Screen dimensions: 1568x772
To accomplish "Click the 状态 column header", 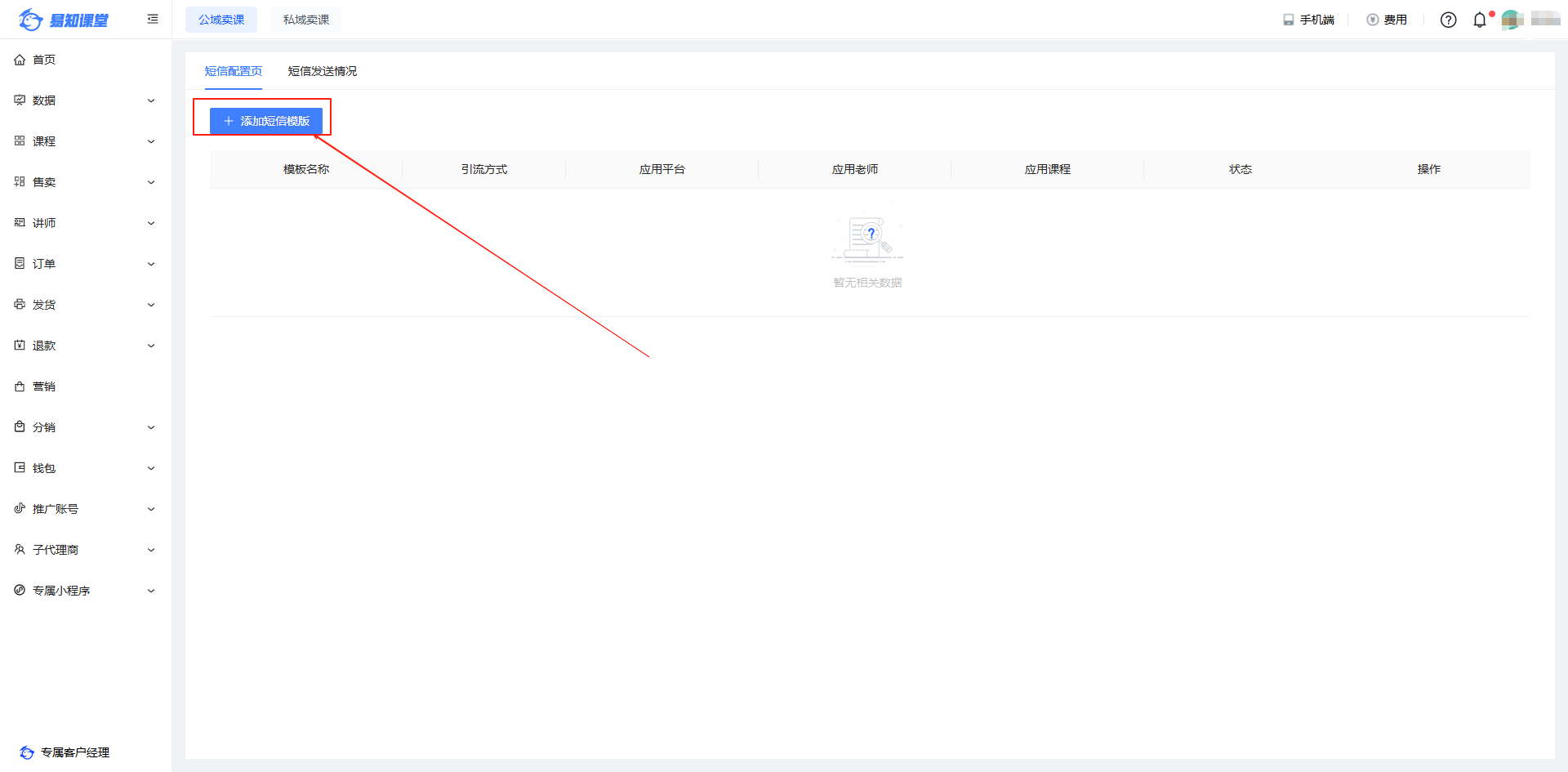I will tap(1241, 169).
